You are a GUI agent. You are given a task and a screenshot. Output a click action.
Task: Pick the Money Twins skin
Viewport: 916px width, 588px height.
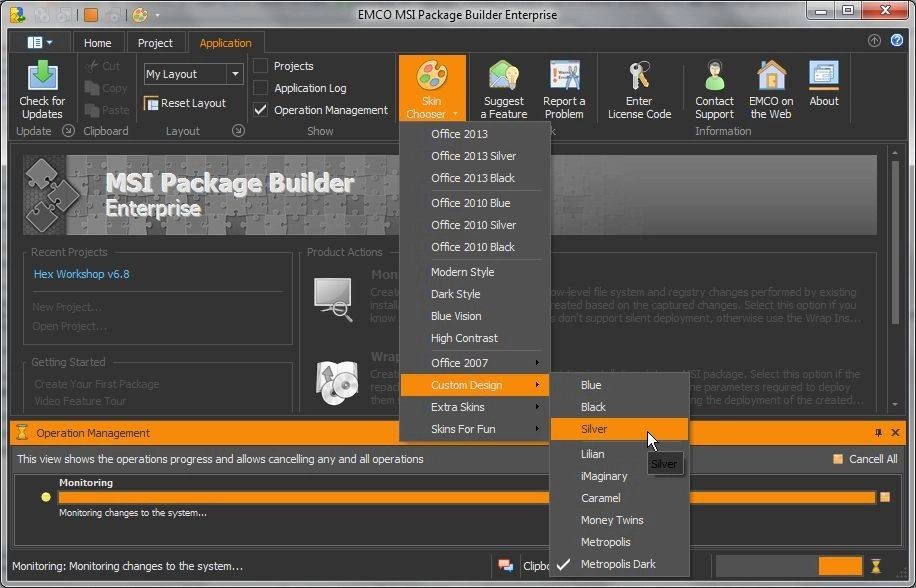[x=619, y=520]
